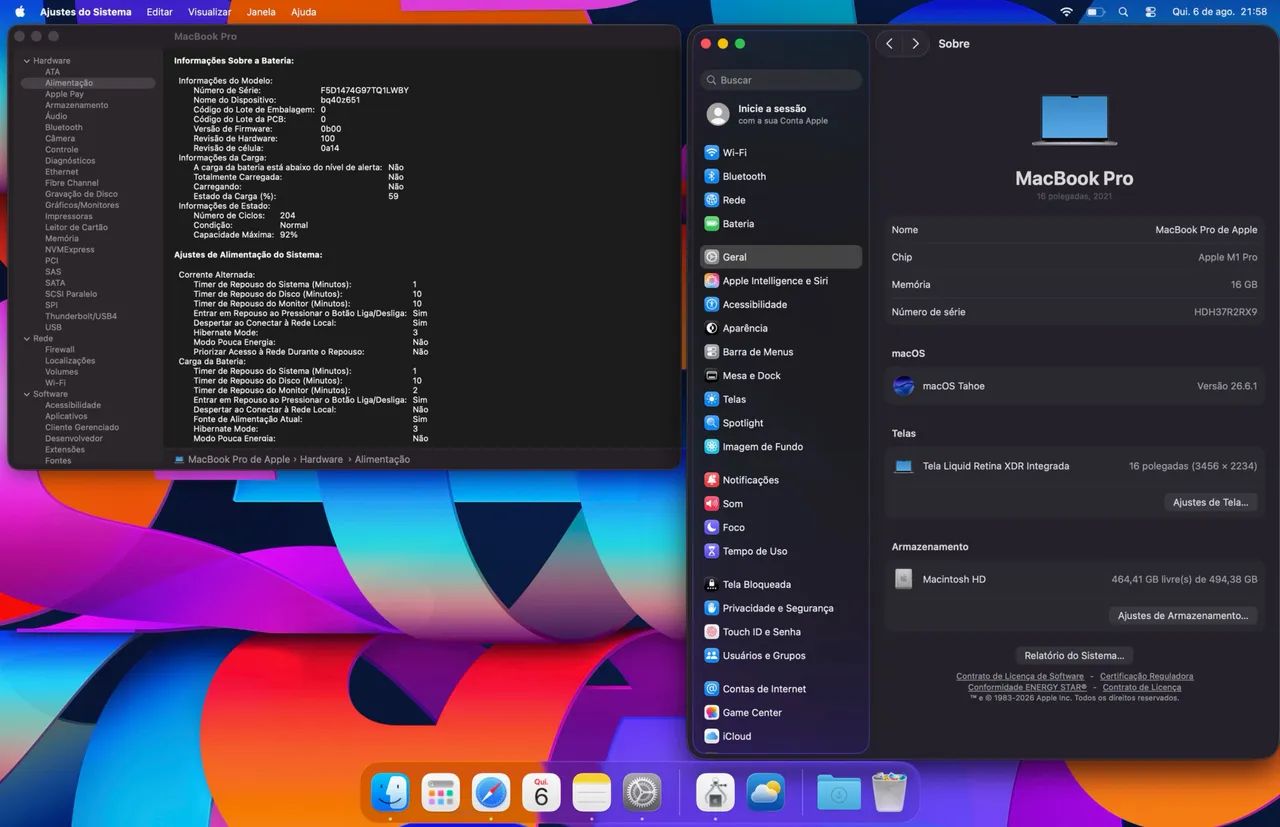Open Contas de Internet settings
The width and height of the screenshot is (1280, 827).
click(781, 689)
